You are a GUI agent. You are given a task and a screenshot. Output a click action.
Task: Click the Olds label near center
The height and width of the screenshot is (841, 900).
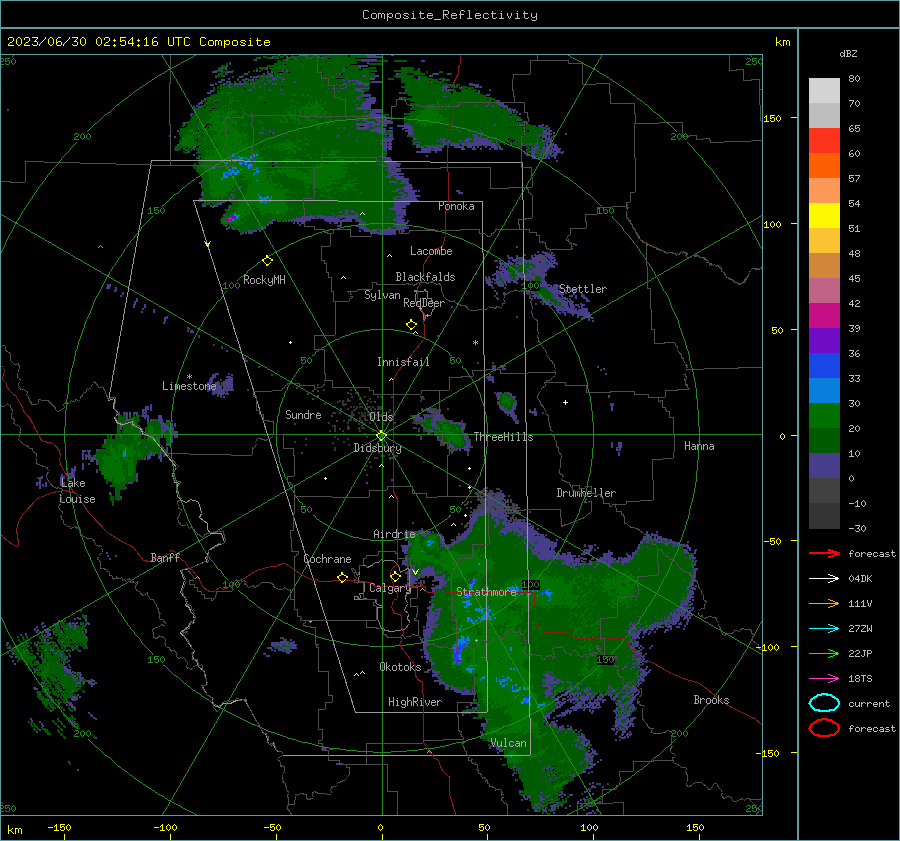point(381,417)
